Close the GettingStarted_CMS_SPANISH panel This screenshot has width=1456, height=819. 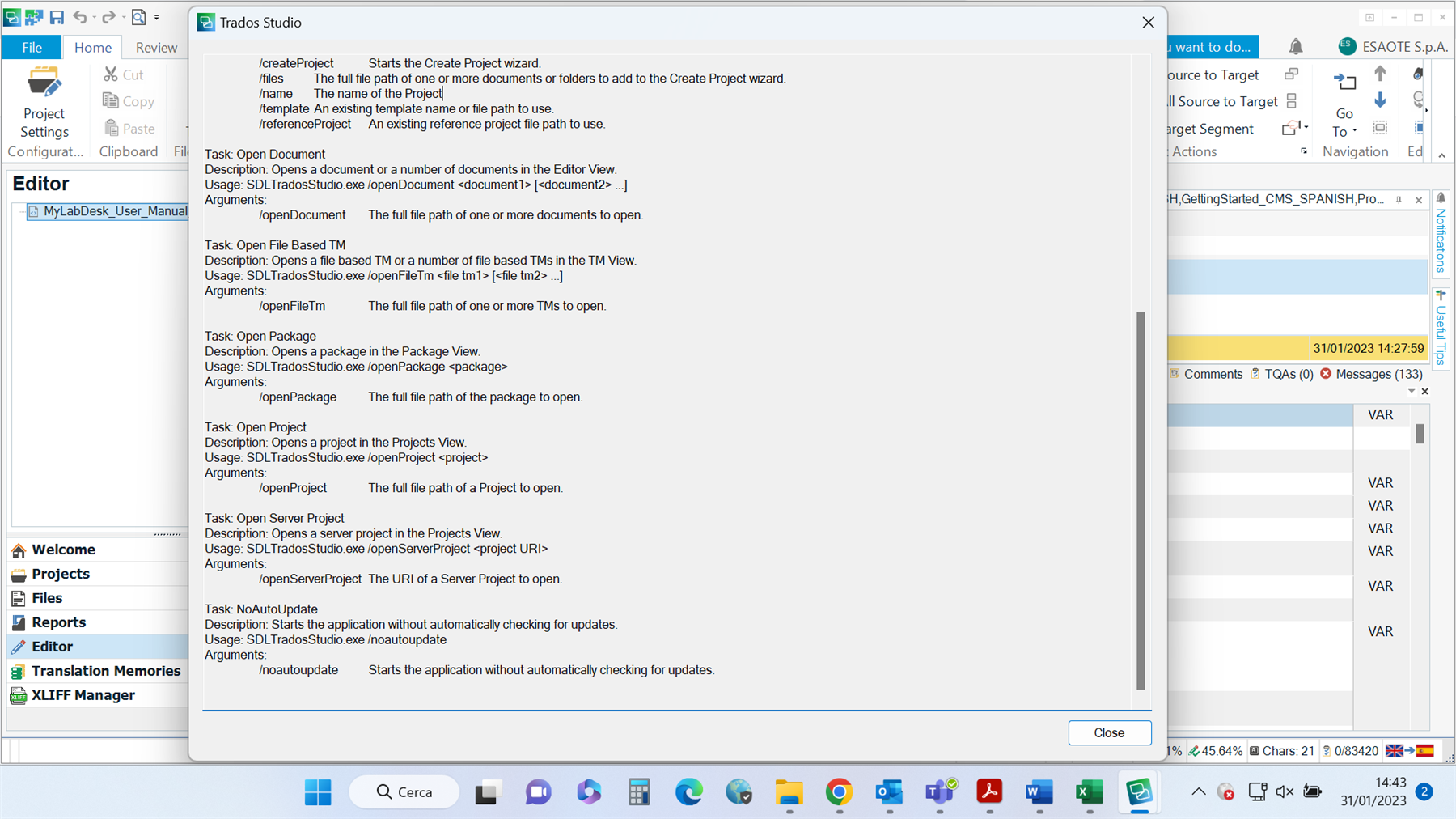[x=1419, y=200]
